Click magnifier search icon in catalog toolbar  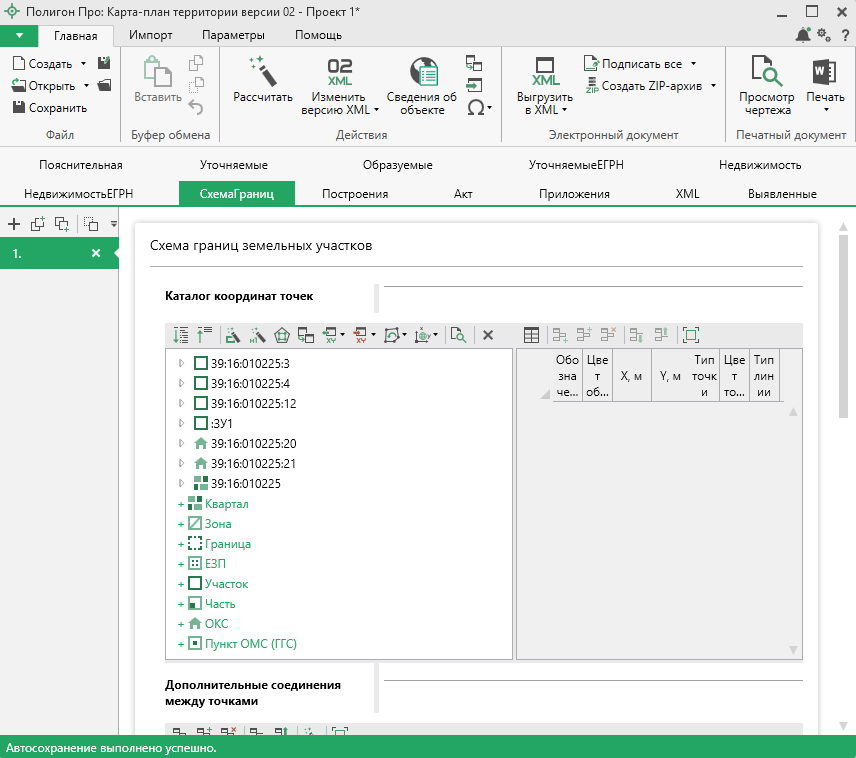click(x=458, y=335)
